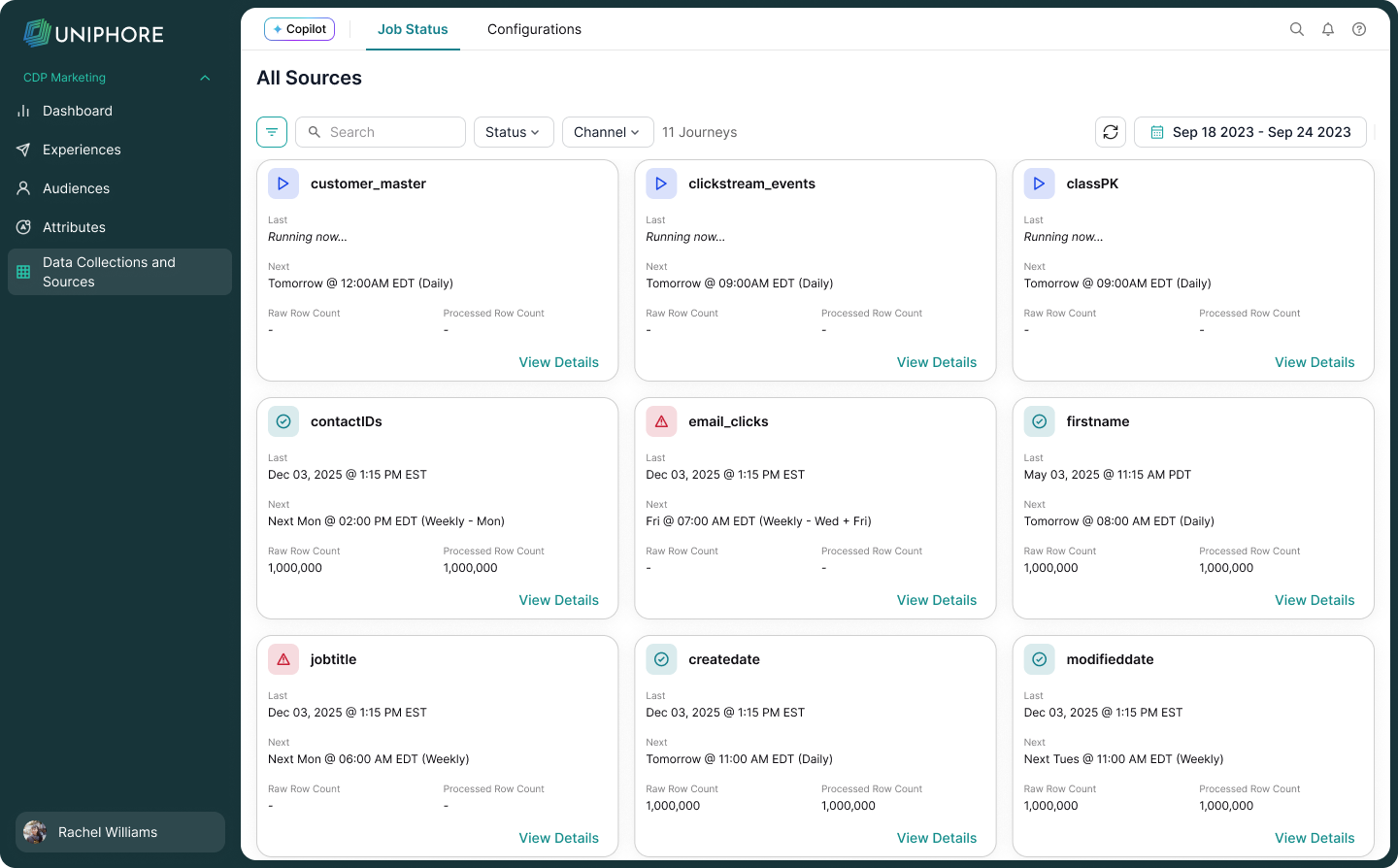This screenshot has width=1398, height=868.
Task: Click the Copilot button
Action: [299, 29]
